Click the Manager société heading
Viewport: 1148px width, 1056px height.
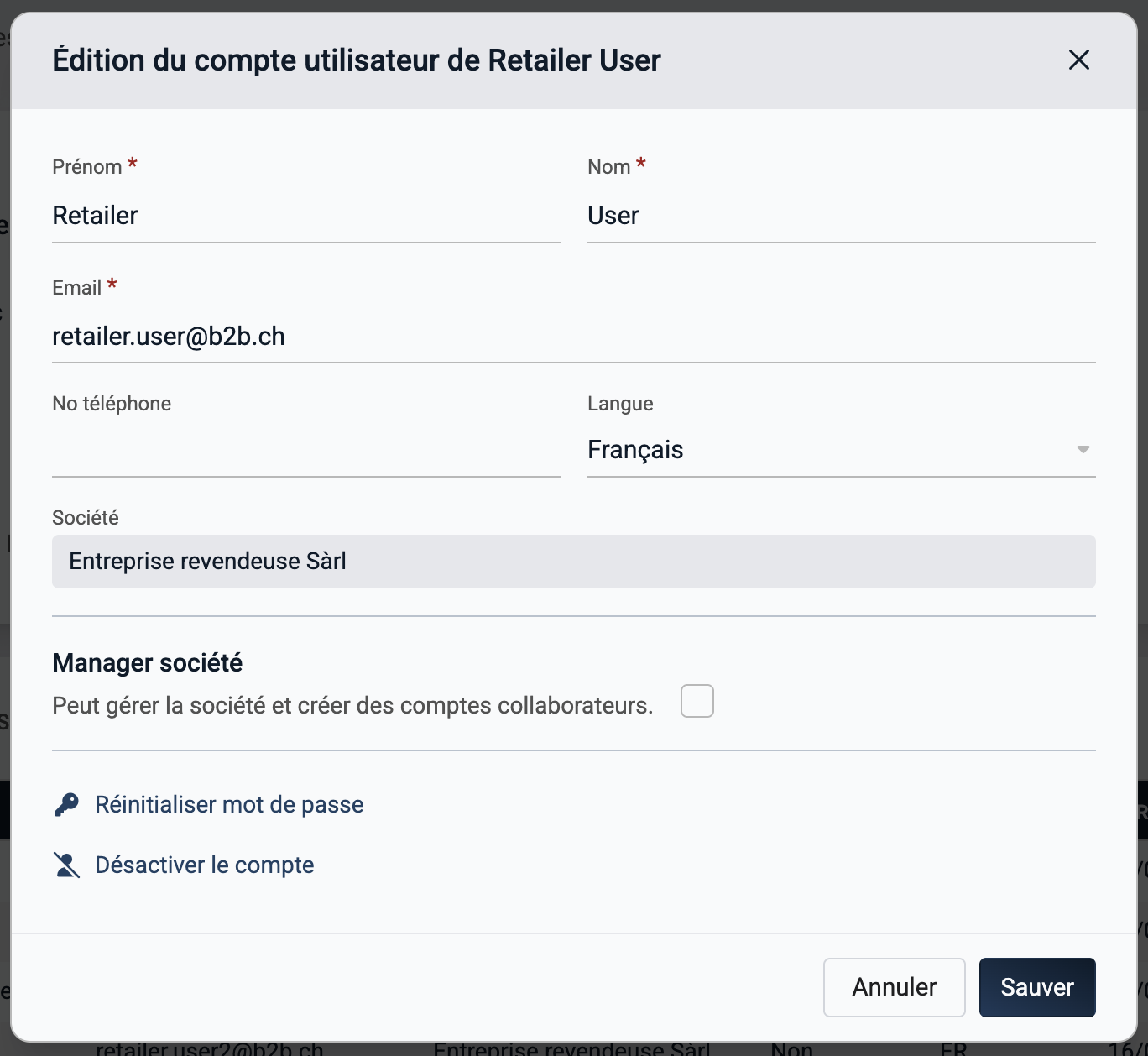point(148,663)
